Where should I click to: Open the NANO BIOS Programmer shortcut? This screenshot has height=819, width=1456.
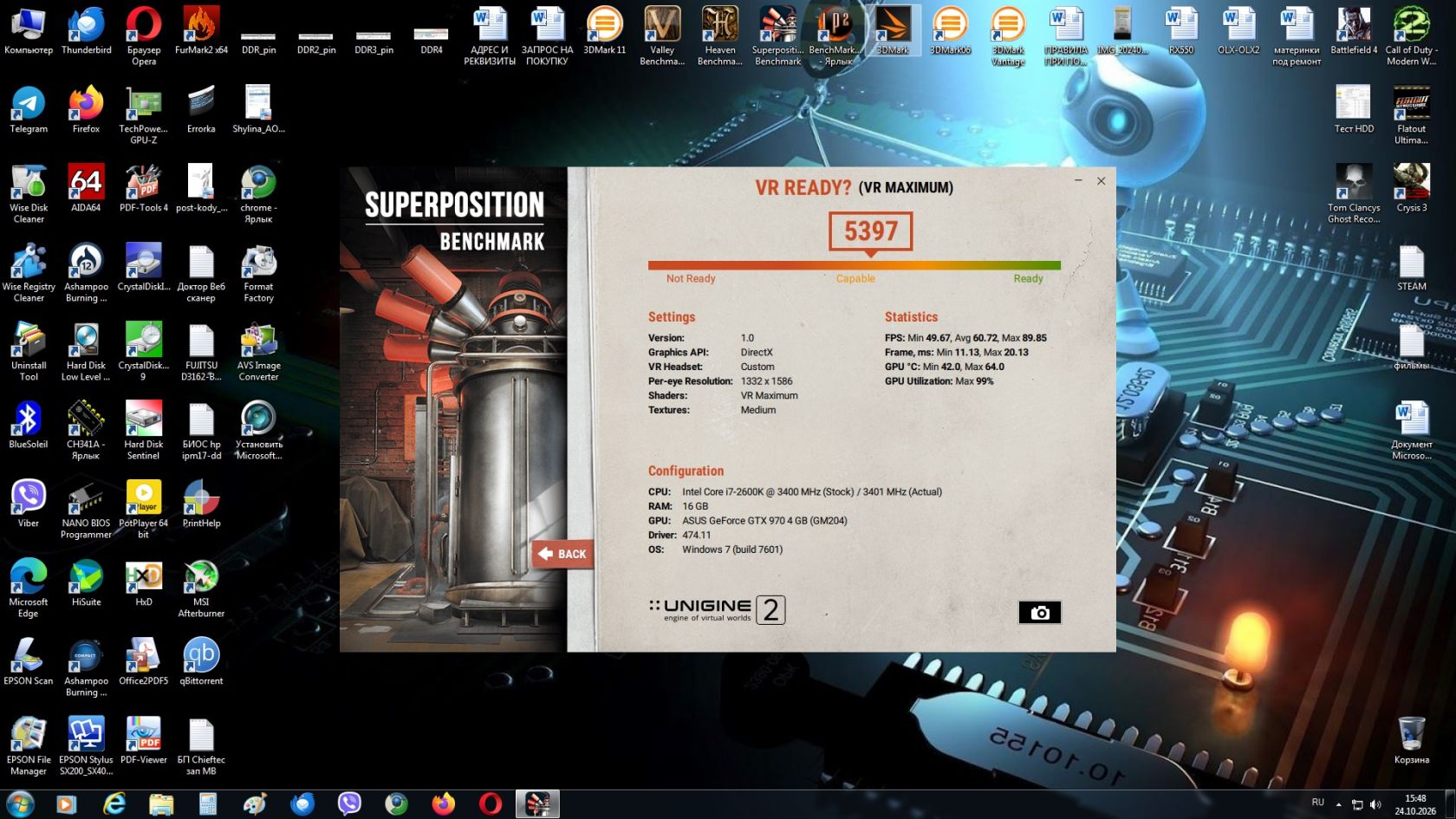point(86,510)
